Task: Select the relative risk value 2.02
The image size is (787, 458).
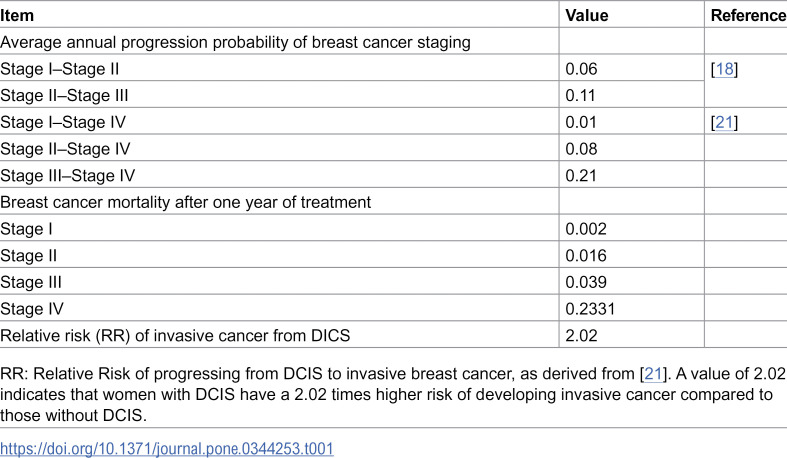Action: tap(581, 335)
